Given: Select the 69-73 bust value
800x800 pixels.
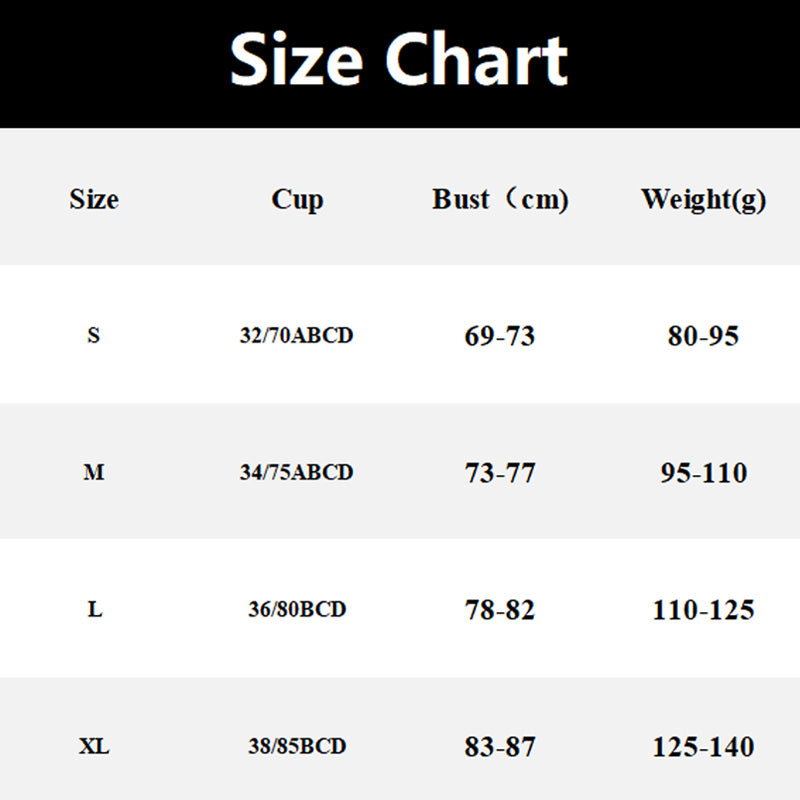Looking at the screenshot, I should pos(500,336).
